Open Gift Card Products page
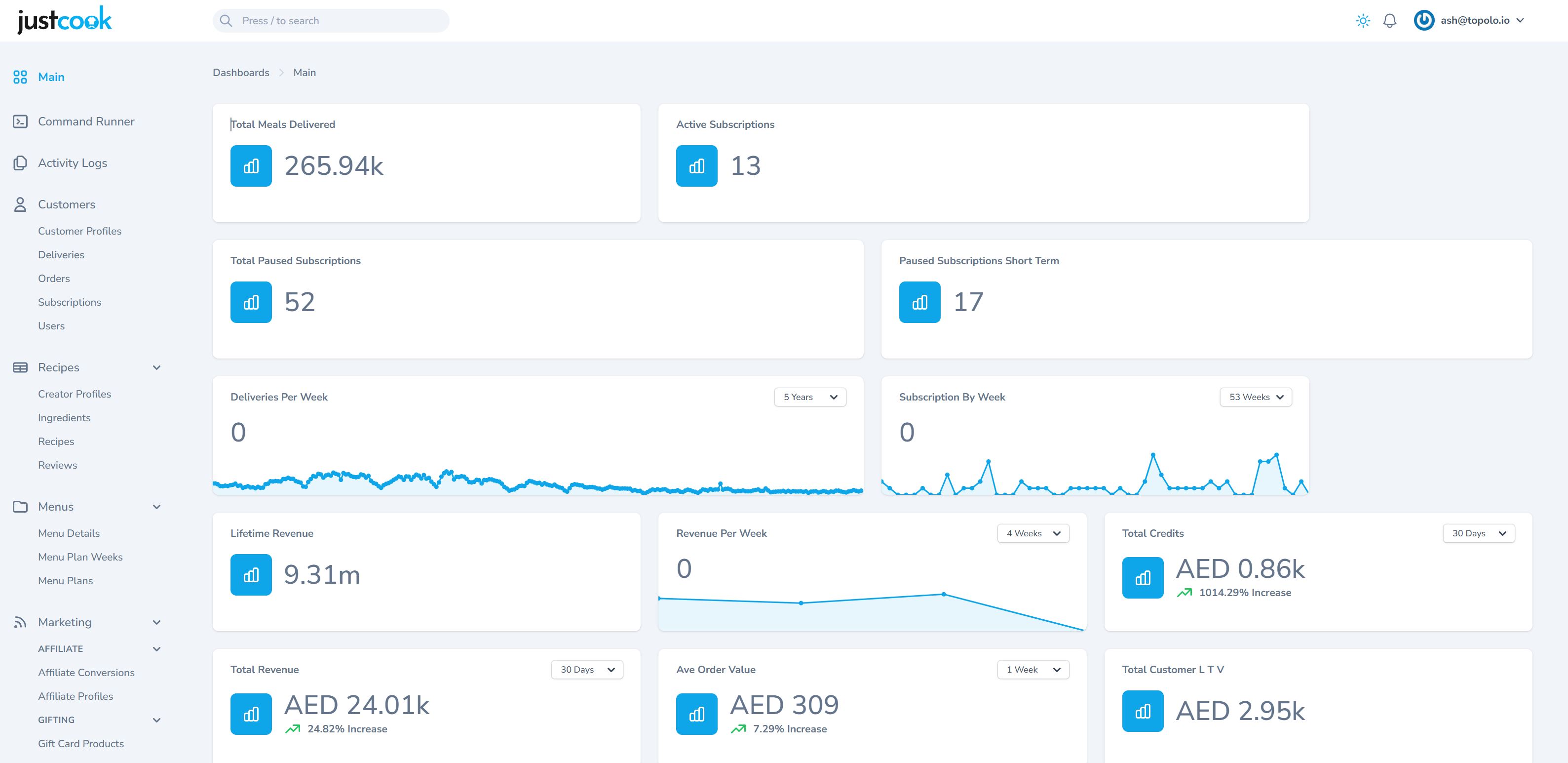1568x763 pixels. pos(81,743)
